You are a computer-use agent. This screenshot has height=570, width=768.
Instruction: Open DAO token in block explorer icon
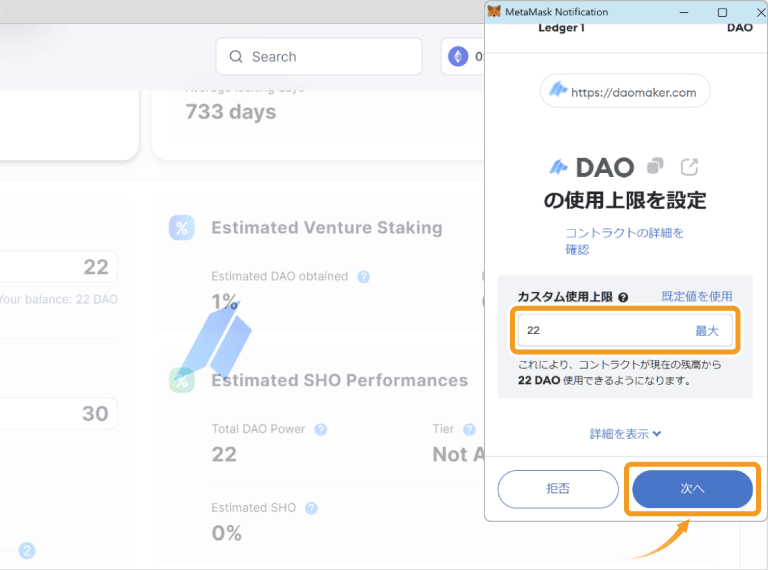coord(689,167)
